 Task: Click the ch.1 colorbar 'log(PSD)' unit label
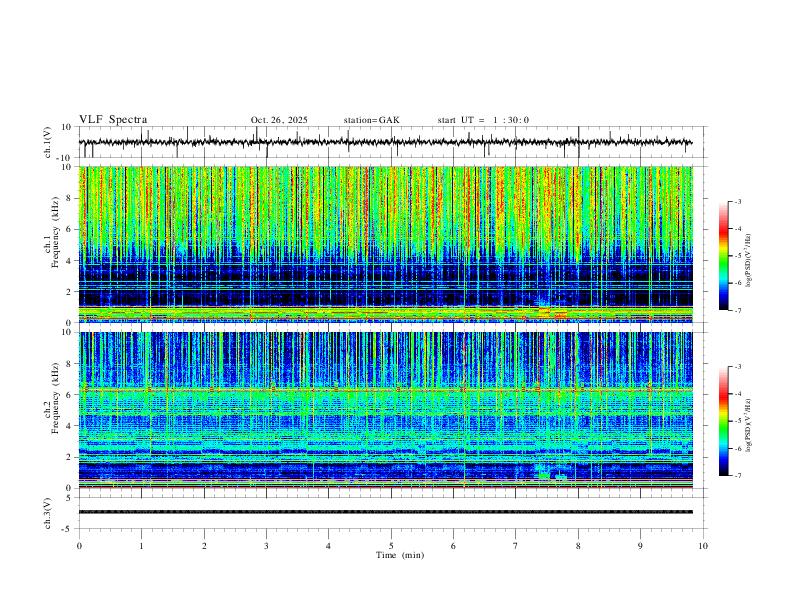click(x=749, y=261)
